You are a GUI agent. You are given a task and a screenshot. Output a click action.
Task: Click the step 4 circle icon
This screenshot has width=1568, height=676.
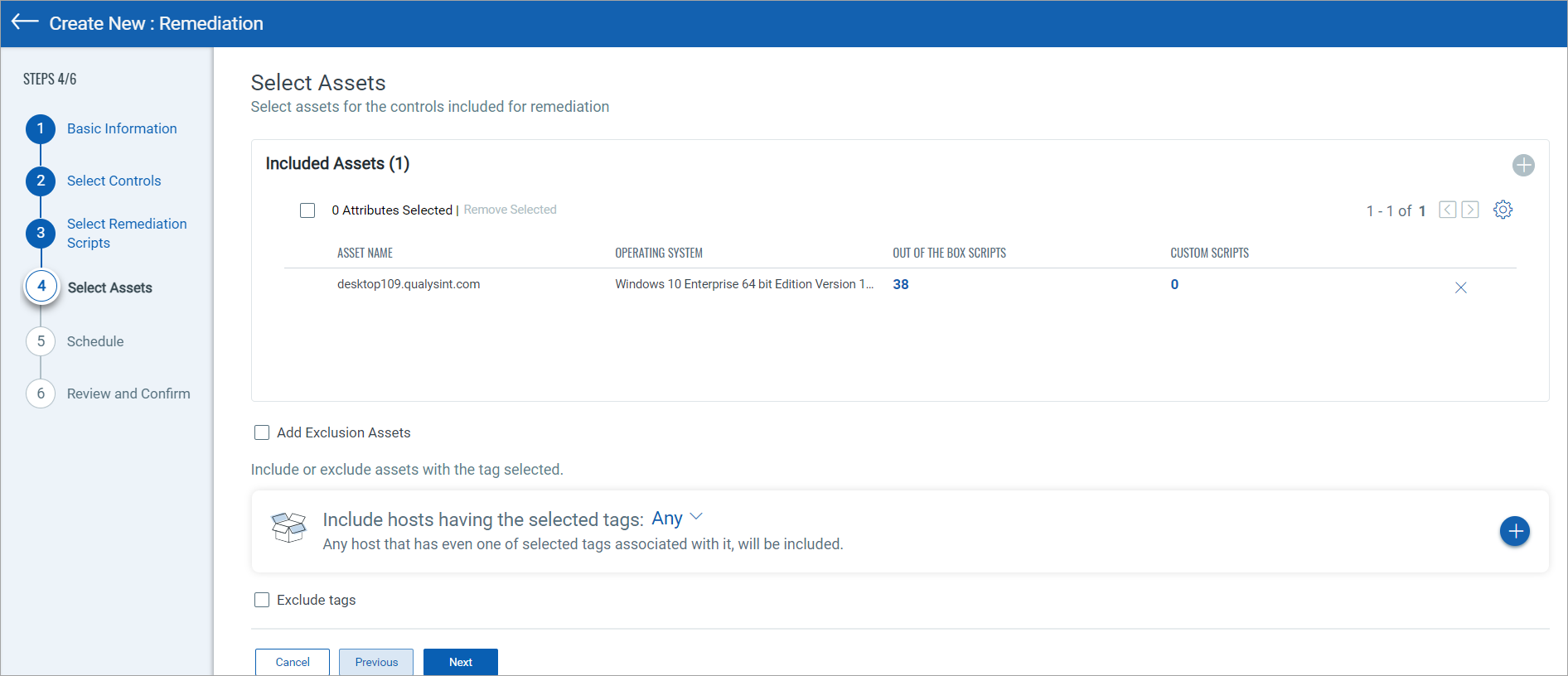click(x=41, y=287)
